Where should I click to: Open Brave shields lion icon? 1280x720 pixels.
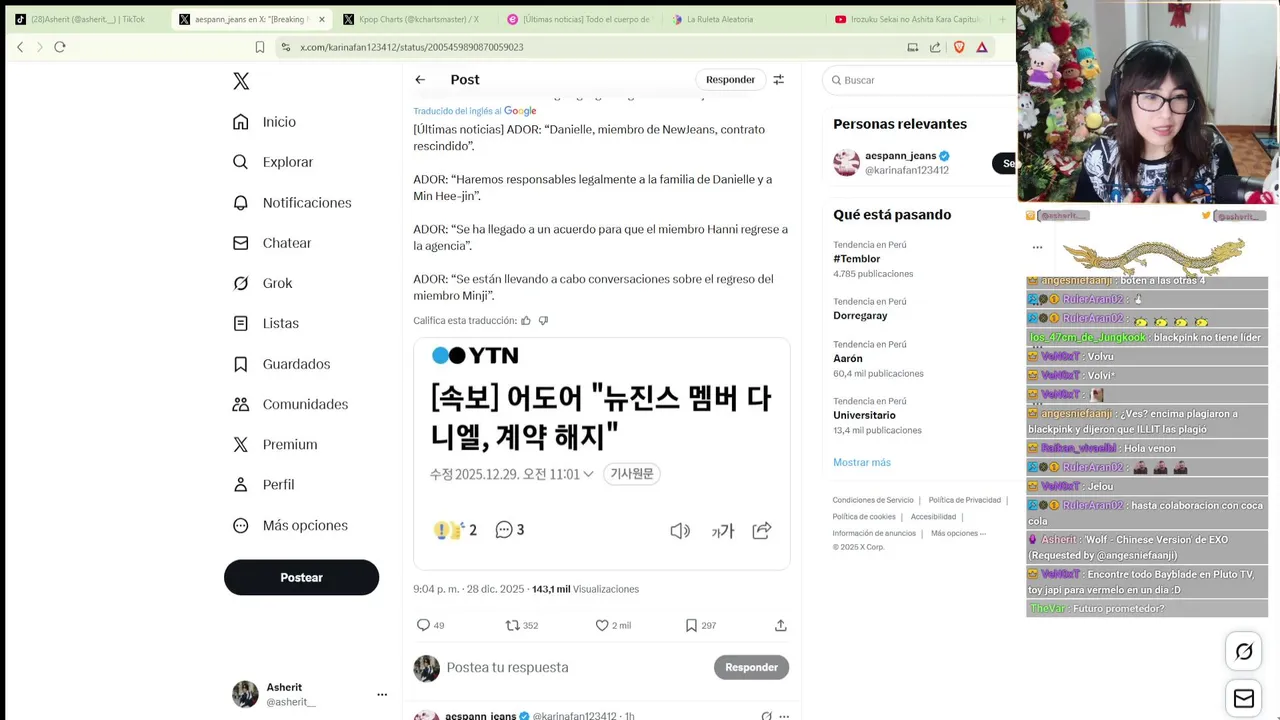click(959, 47)
